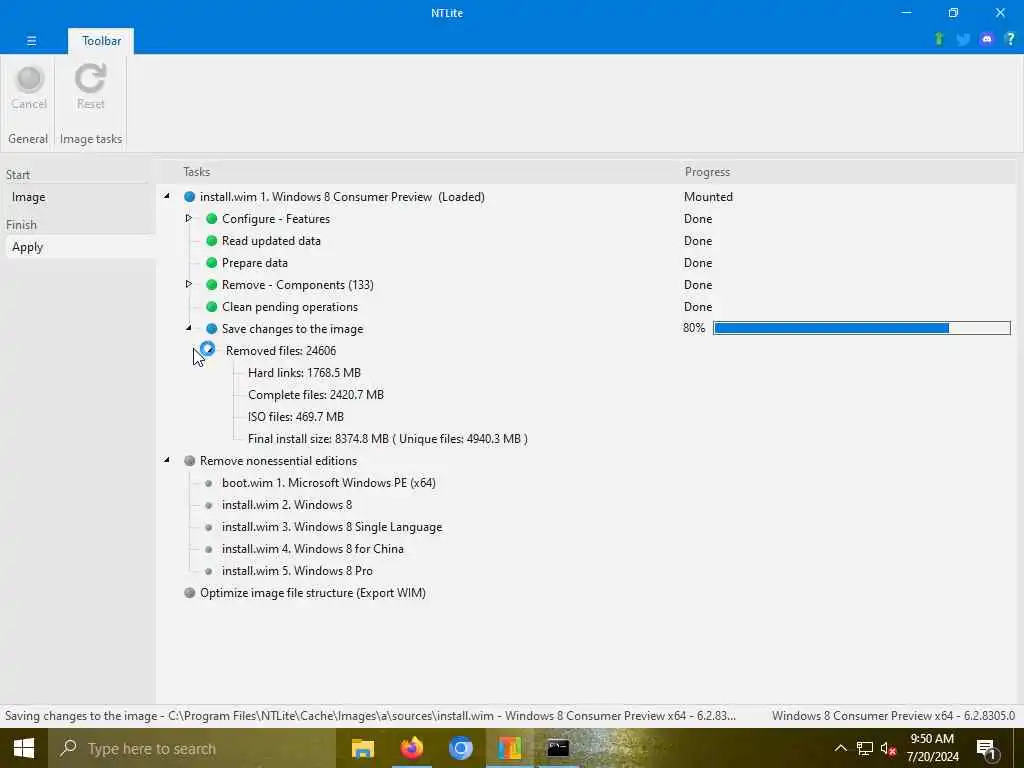
Task: Select the Toolbar tab
Action: [101, 40]
